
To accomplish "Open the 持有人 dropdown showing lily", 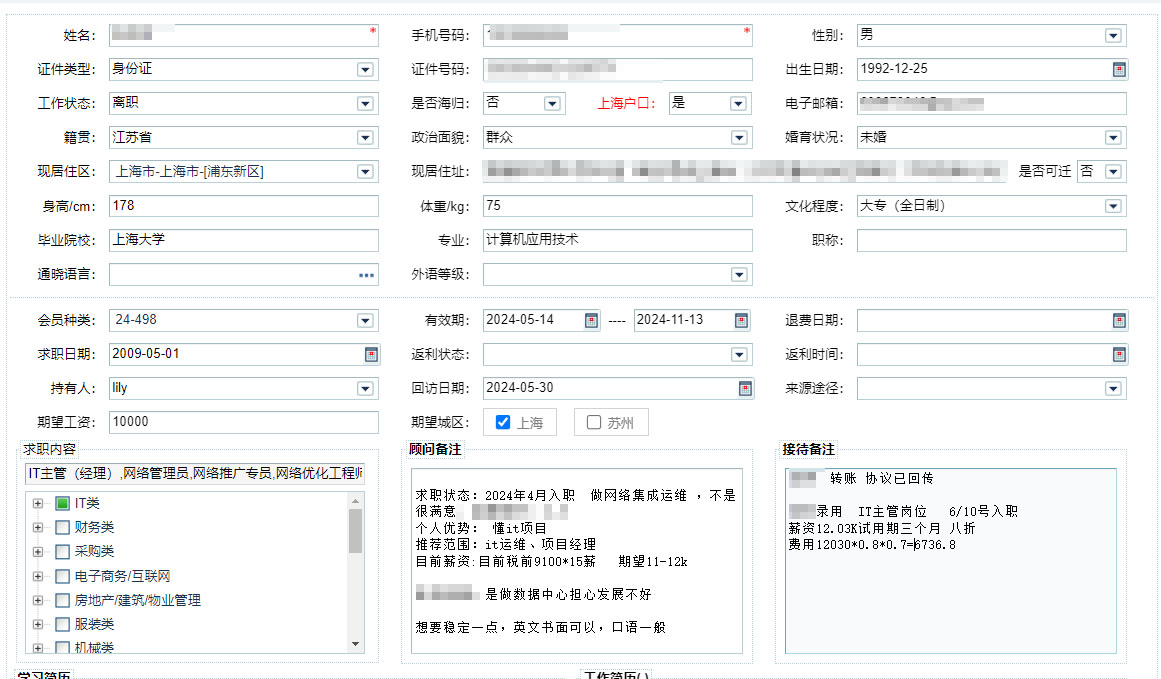I will (x=365, y=389).
